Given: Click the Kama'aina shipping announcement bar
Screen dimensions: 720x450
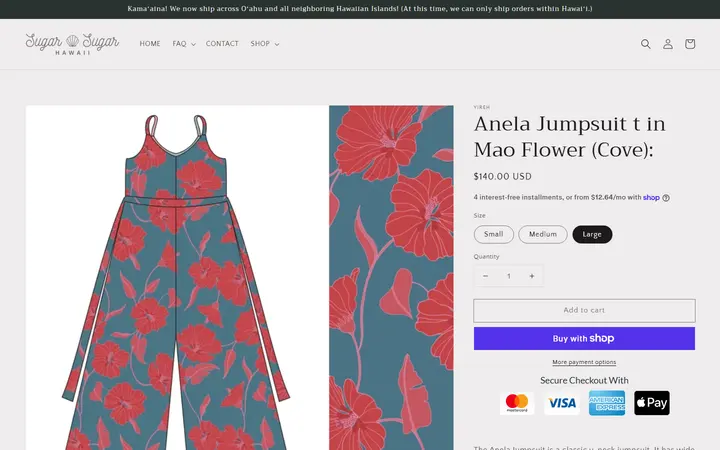Looking at the screenshot, I should tap(360, 9).
